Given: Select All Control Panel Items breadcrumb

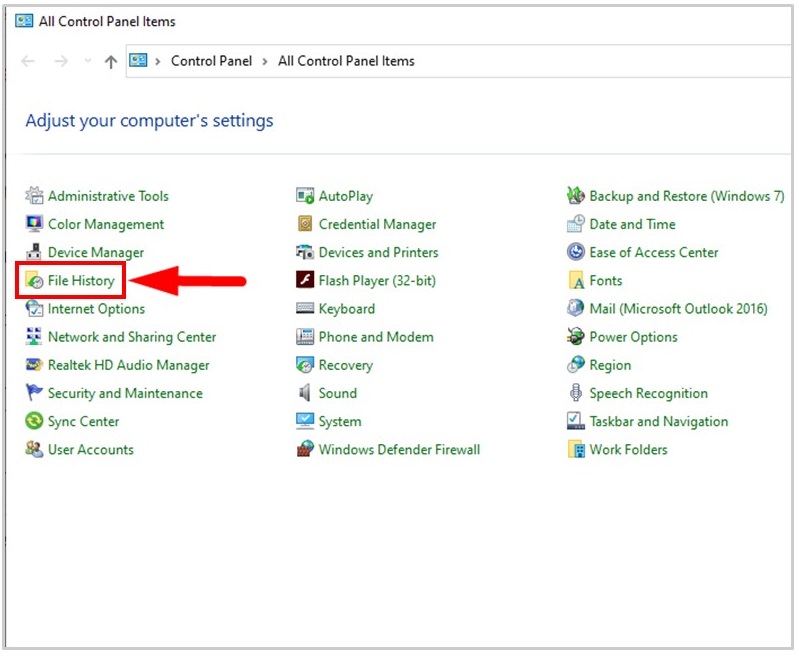Looking at the screenshot, I should pos(346,61).
